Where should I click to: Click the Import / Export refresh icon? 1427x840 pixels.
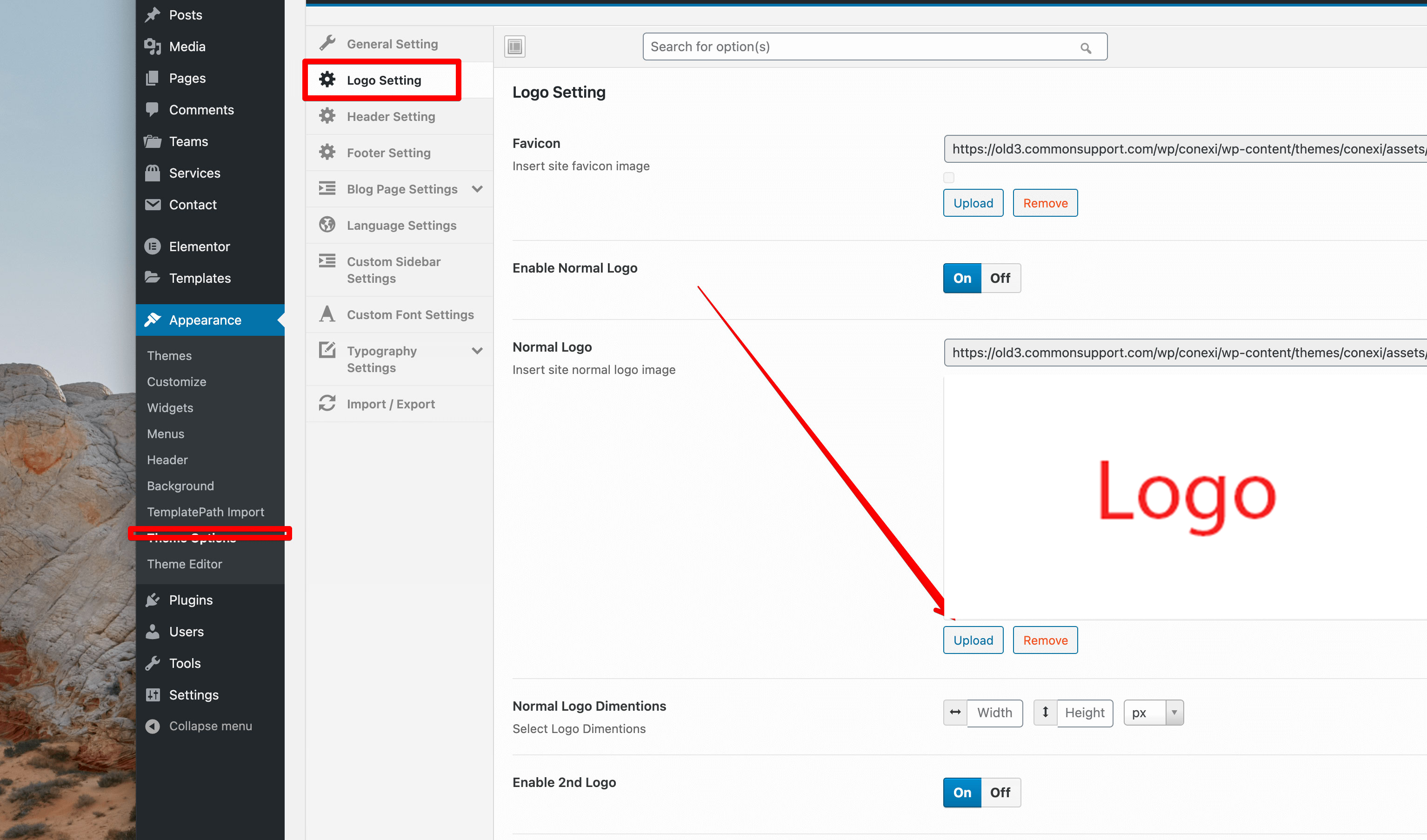[327, 403]
